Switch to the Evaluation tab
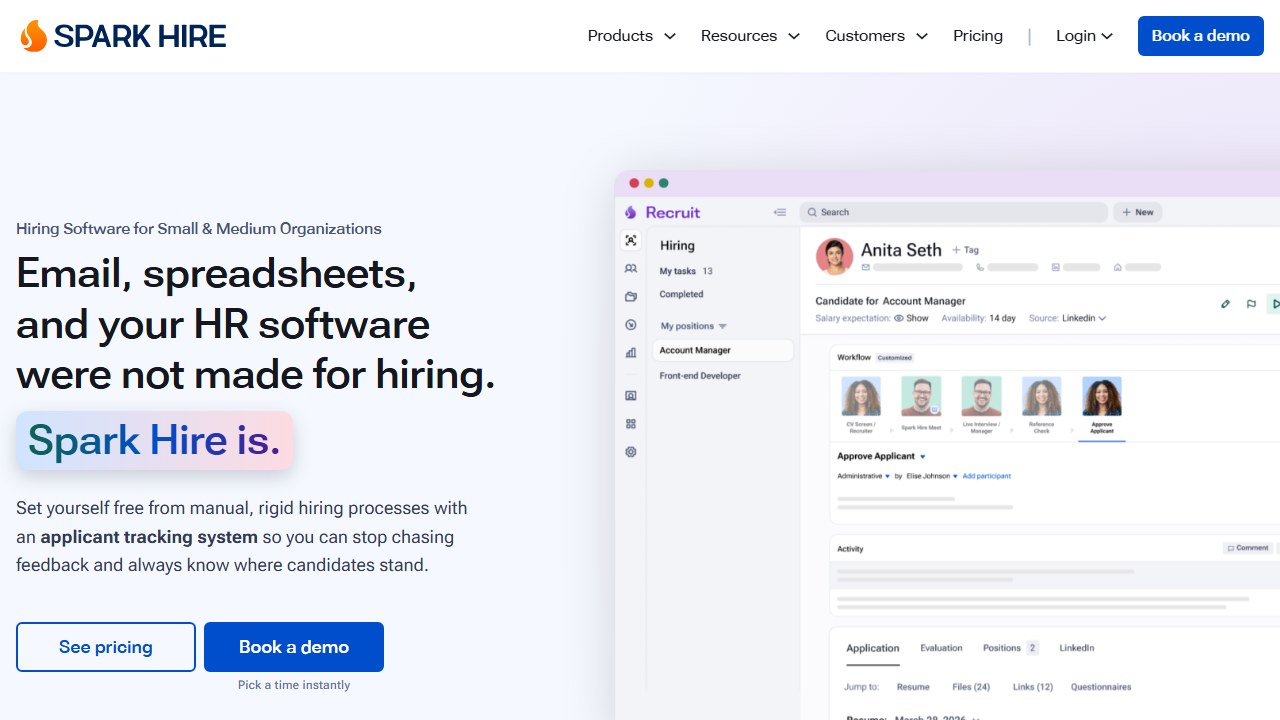The image size is (1280, 720). click(x=941, y=648)
